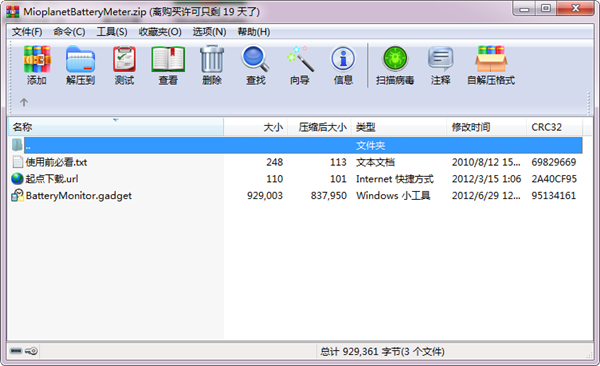Click date 2012/6/29 12...
The height and width of the screenshot is (366, 600).
tap(486, 196)
